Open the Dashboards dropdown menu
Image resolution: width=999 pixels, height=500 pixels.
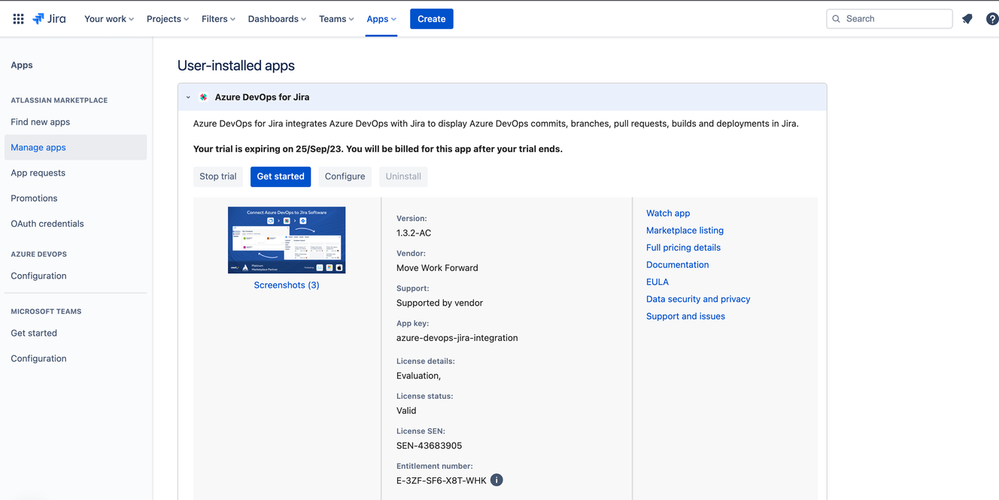coord(277,19)
